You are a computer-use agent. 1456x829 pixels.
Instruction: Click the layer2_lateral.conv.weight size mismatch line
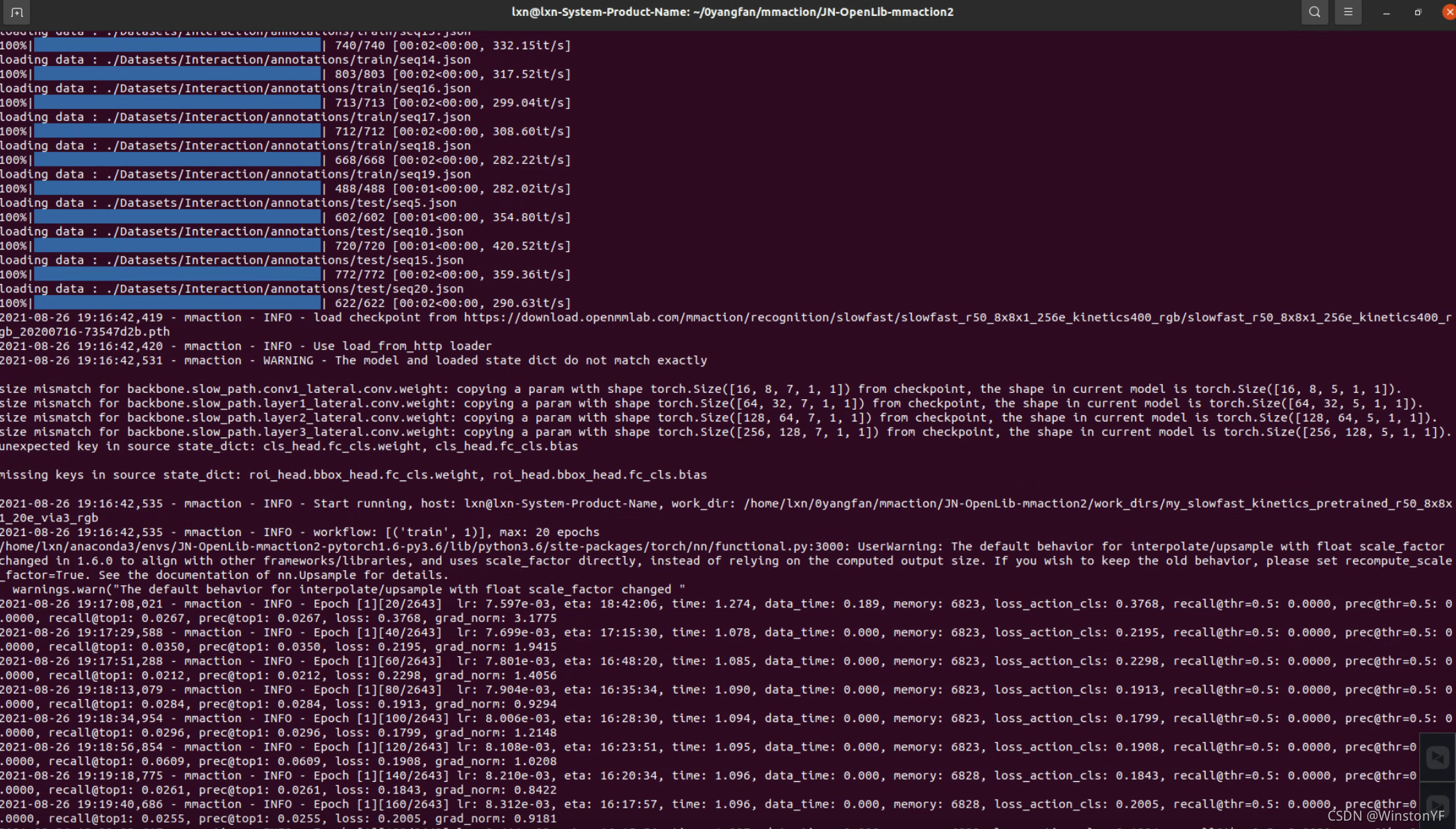tap(719, 418)
